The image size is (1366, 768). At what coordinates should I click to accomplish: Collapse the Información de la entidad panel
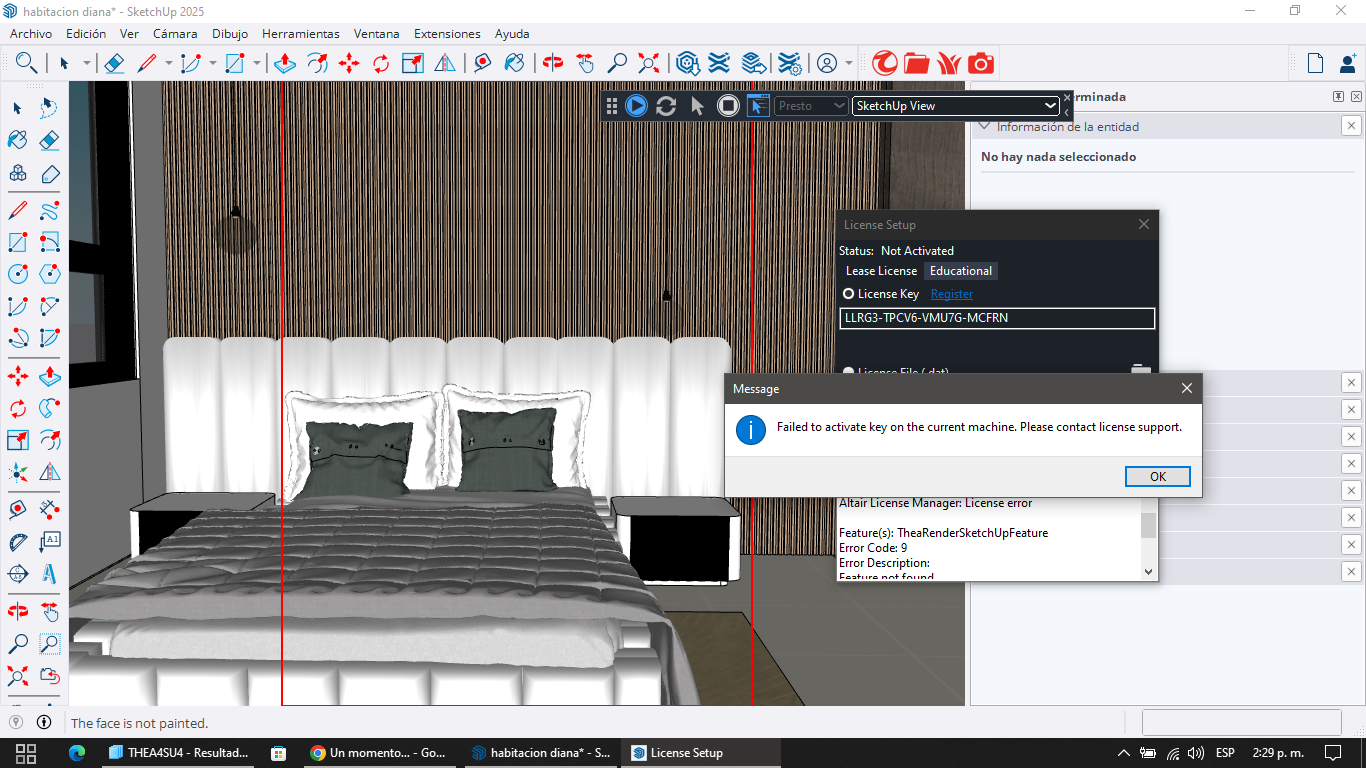click(985, 126)
